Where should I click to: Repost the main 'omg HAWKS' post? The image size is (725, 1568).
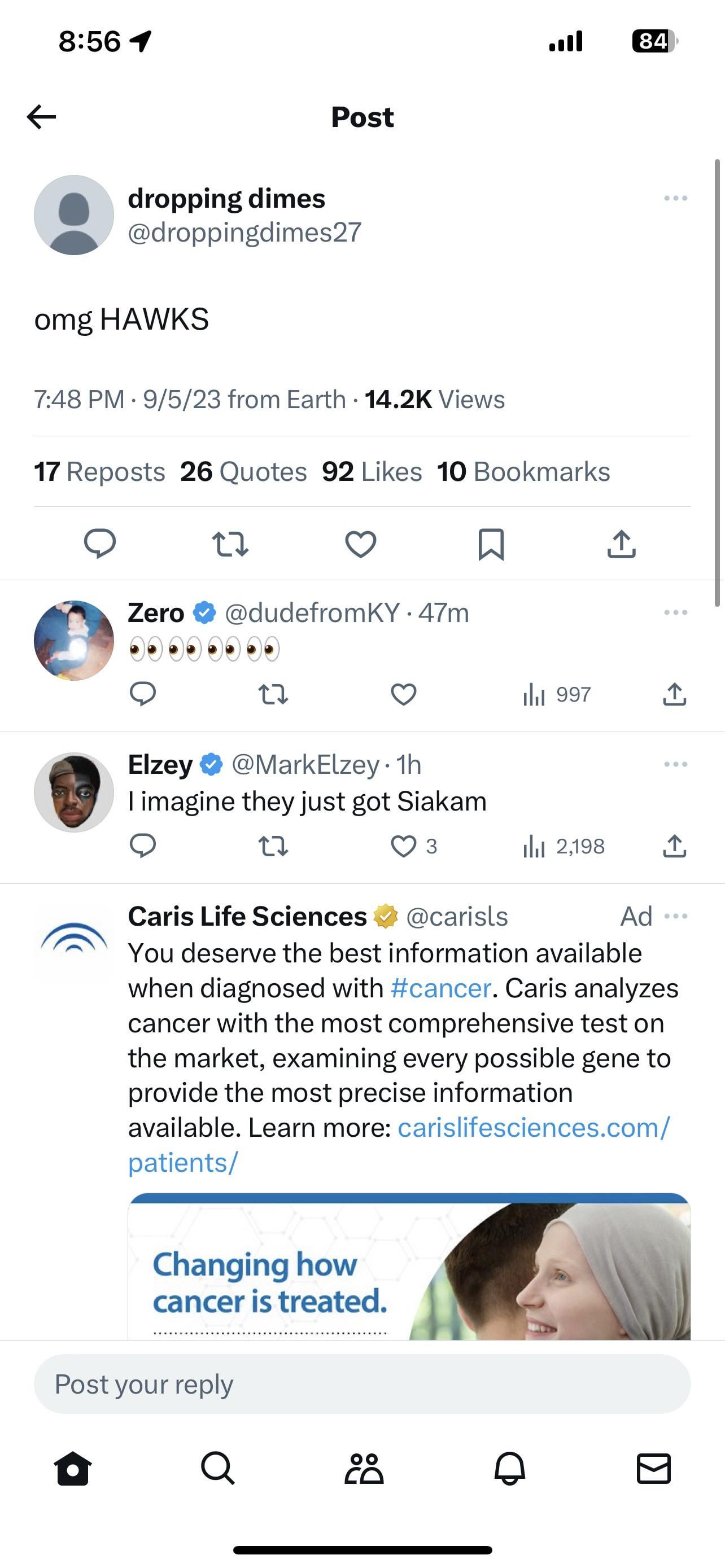(x=230, y=544)
